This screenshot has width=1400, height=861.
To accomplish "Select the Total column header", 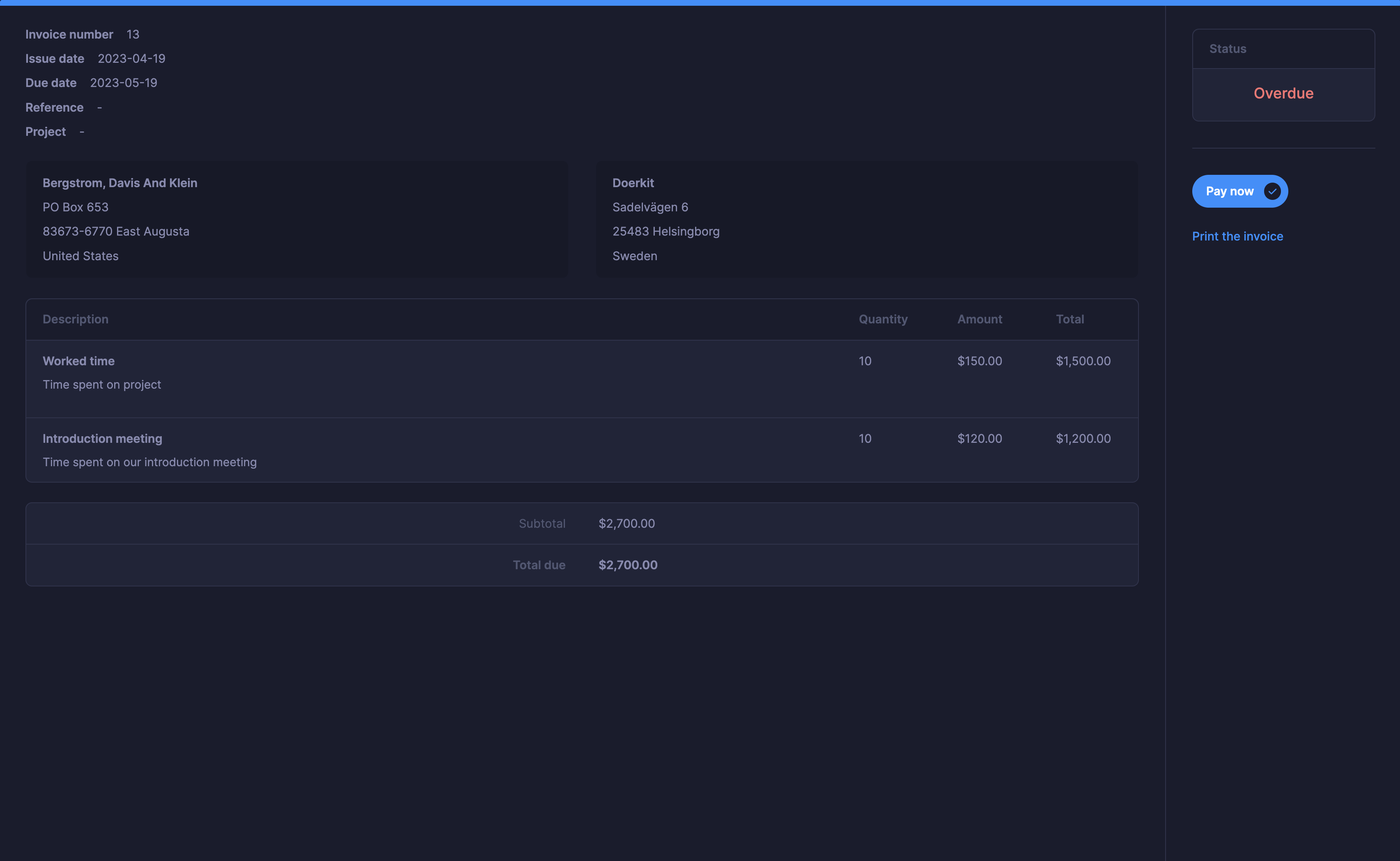I will tap(1070, 319).
